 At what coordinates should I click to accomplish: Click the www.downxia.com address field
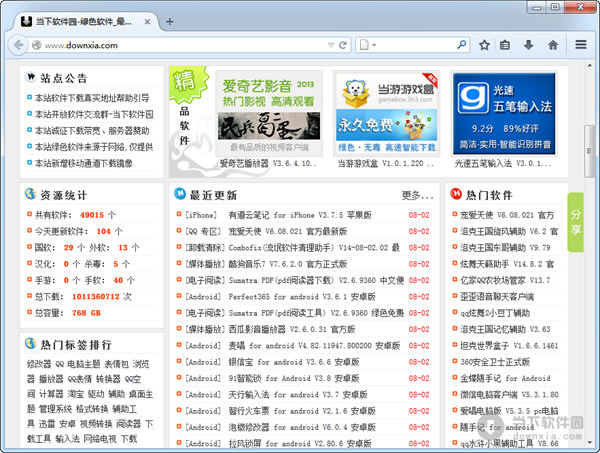(x=184, y=45)
